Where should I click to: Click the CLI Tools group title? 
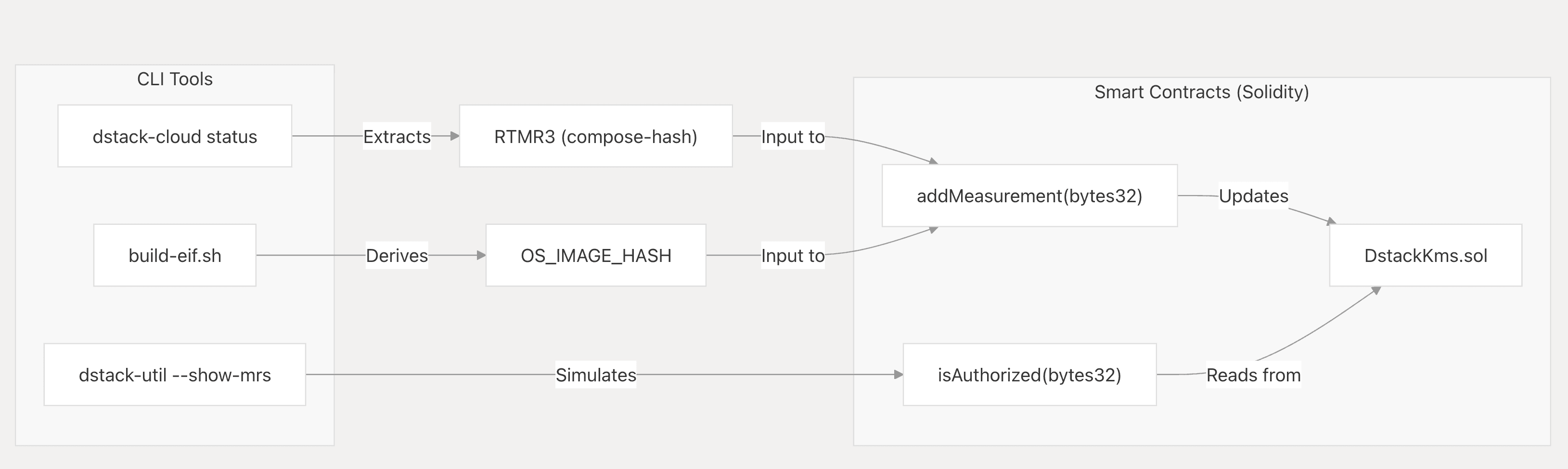(x=175, y=79)
